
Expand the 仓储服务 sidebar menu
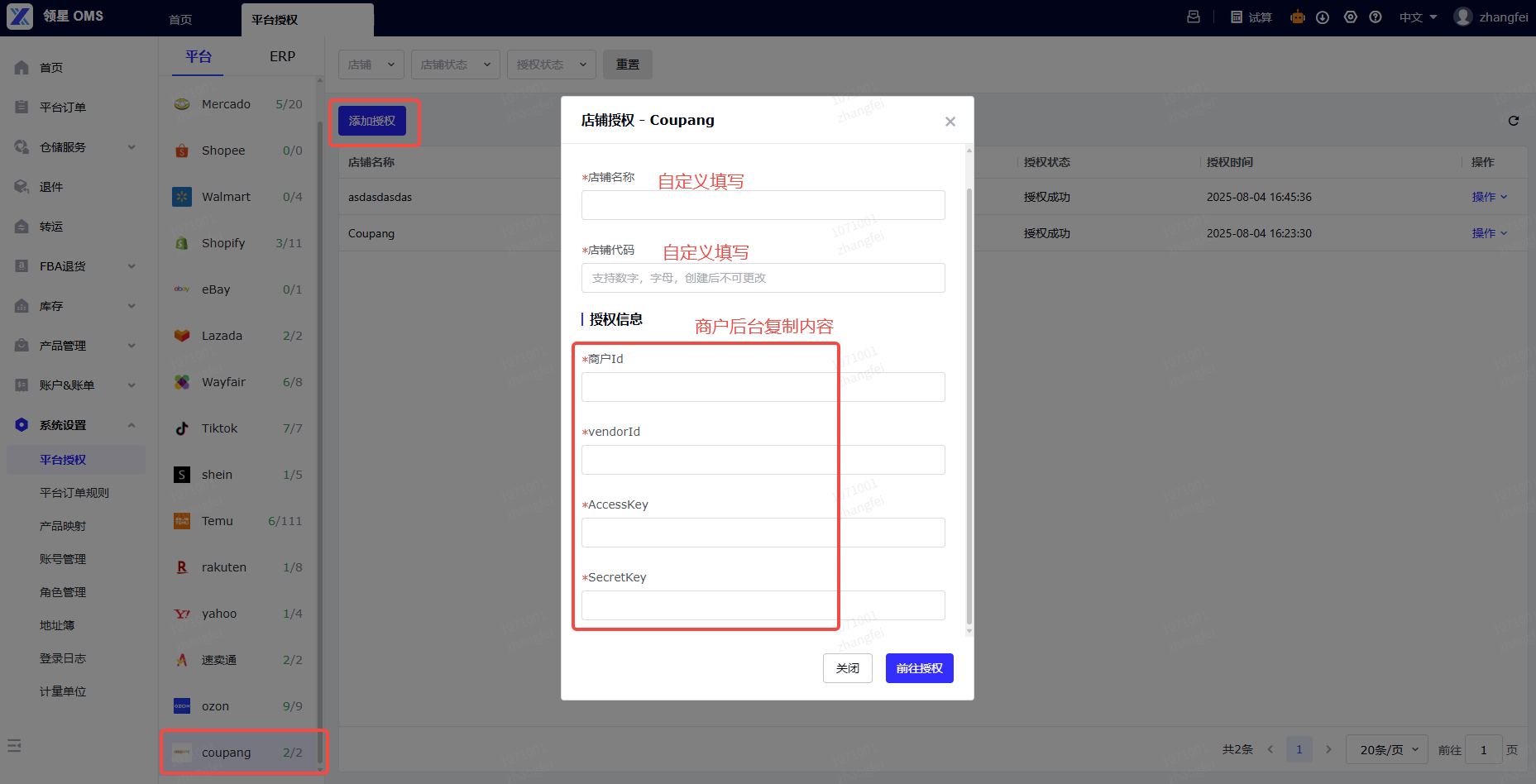coord(74,147)
